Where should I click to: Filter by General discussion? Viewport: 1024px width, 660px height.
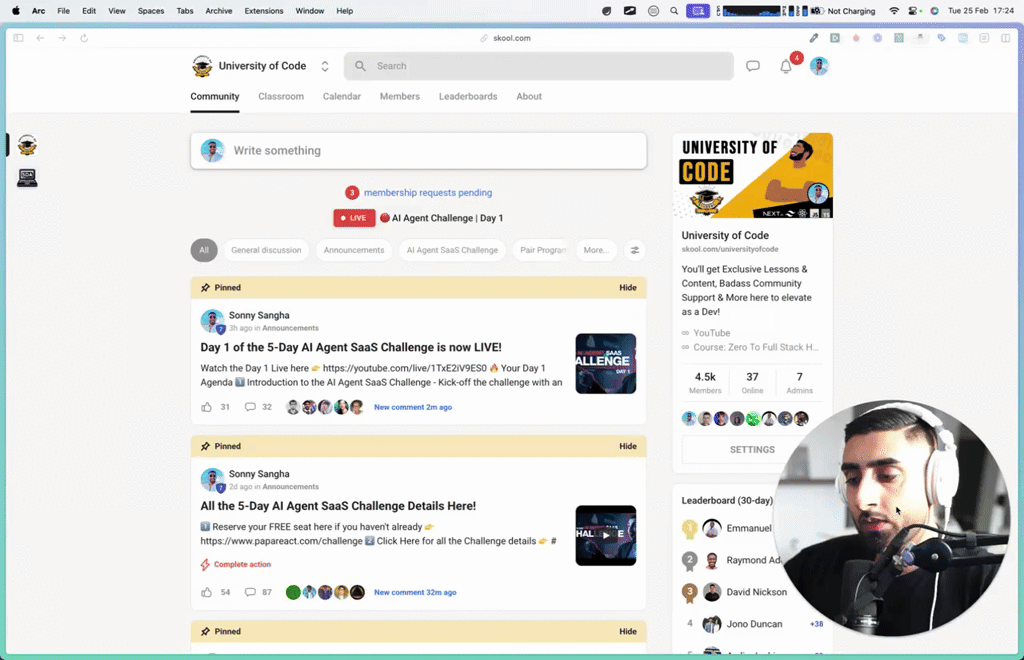[266, 250]
